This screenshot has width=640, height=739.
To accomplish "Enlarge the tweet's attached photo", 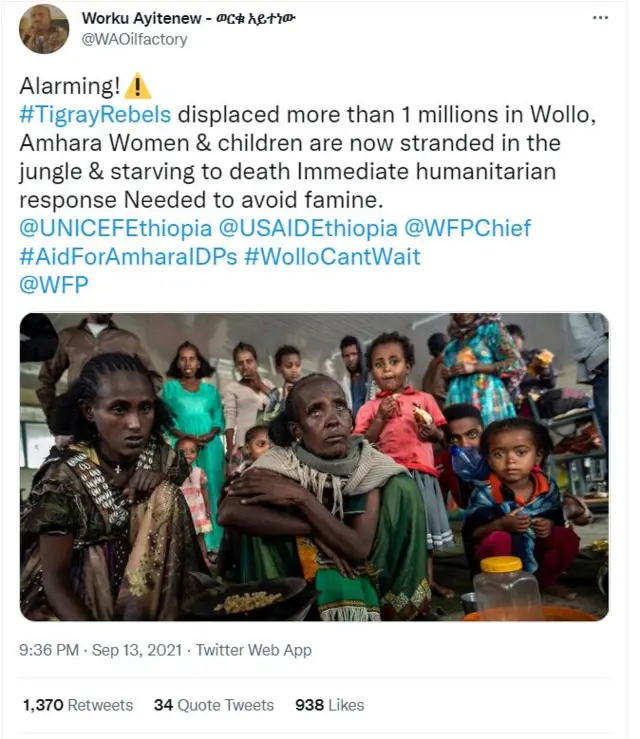I will 314,467.
